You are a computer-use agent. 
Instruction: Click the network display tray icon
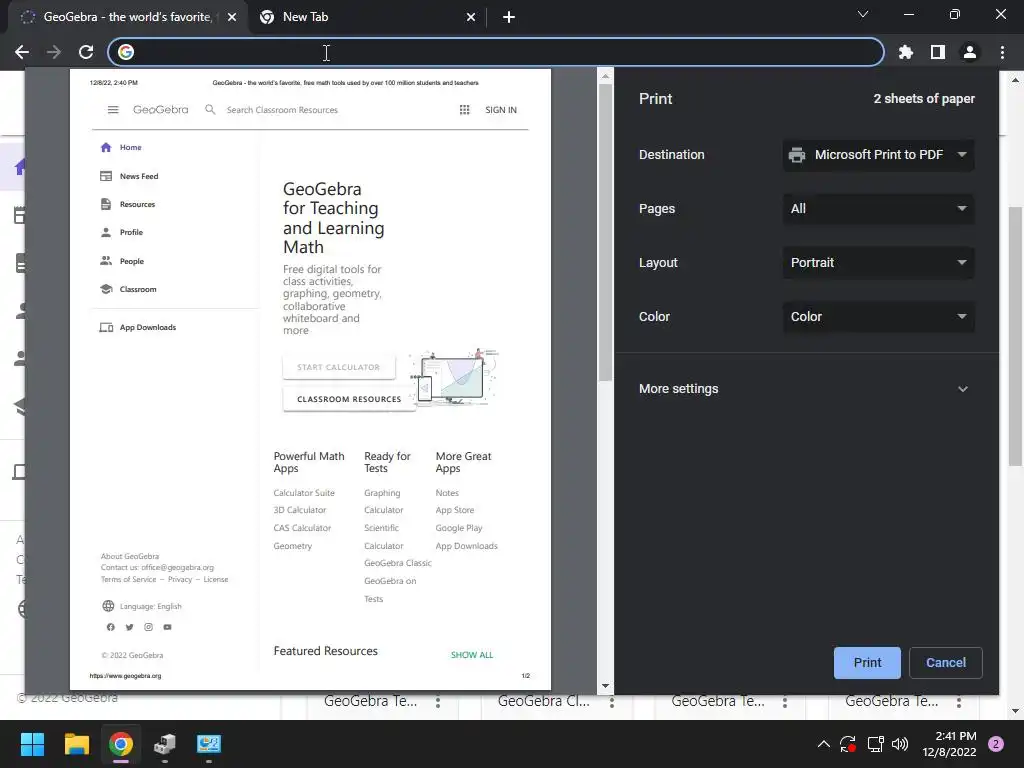pyautogui.click(x=875, y=744)
